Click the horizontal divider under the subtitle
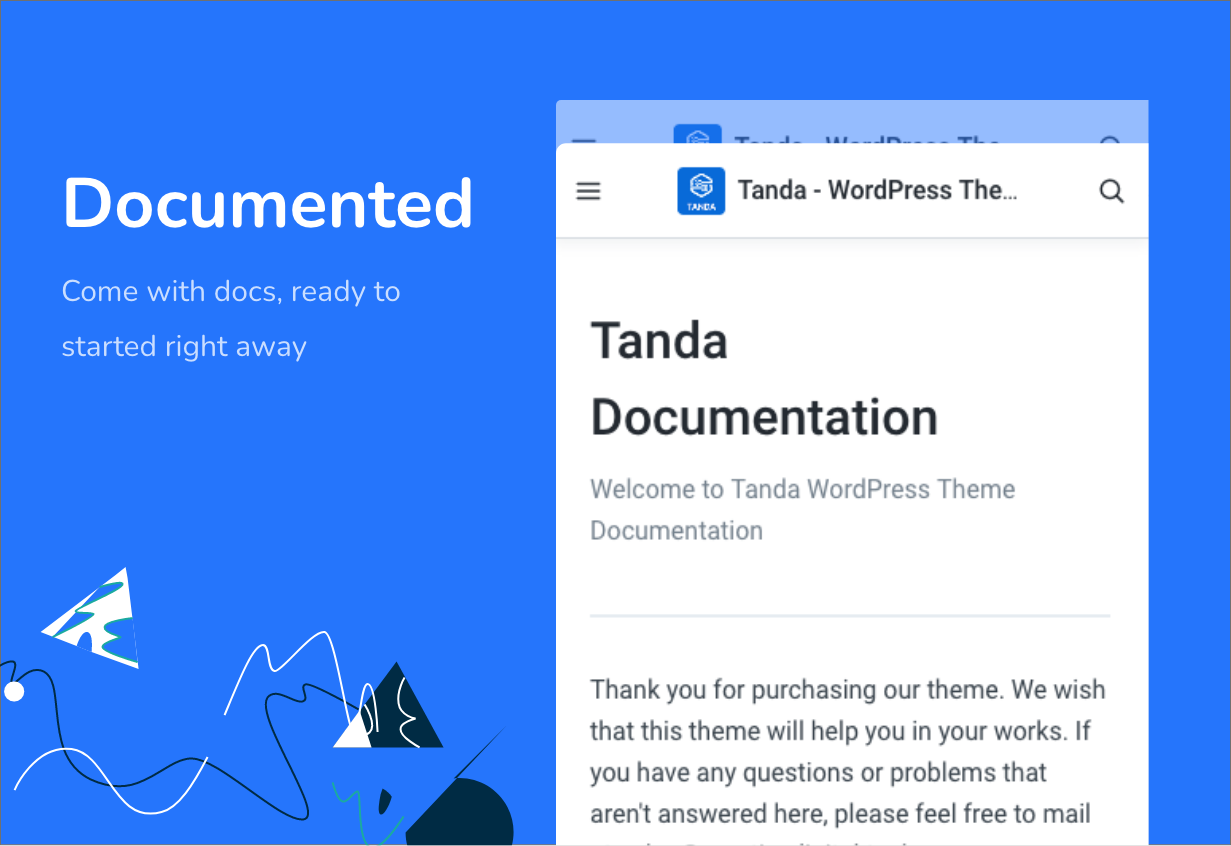Viewport: 1231px width, 846px height. click(849, 616)
